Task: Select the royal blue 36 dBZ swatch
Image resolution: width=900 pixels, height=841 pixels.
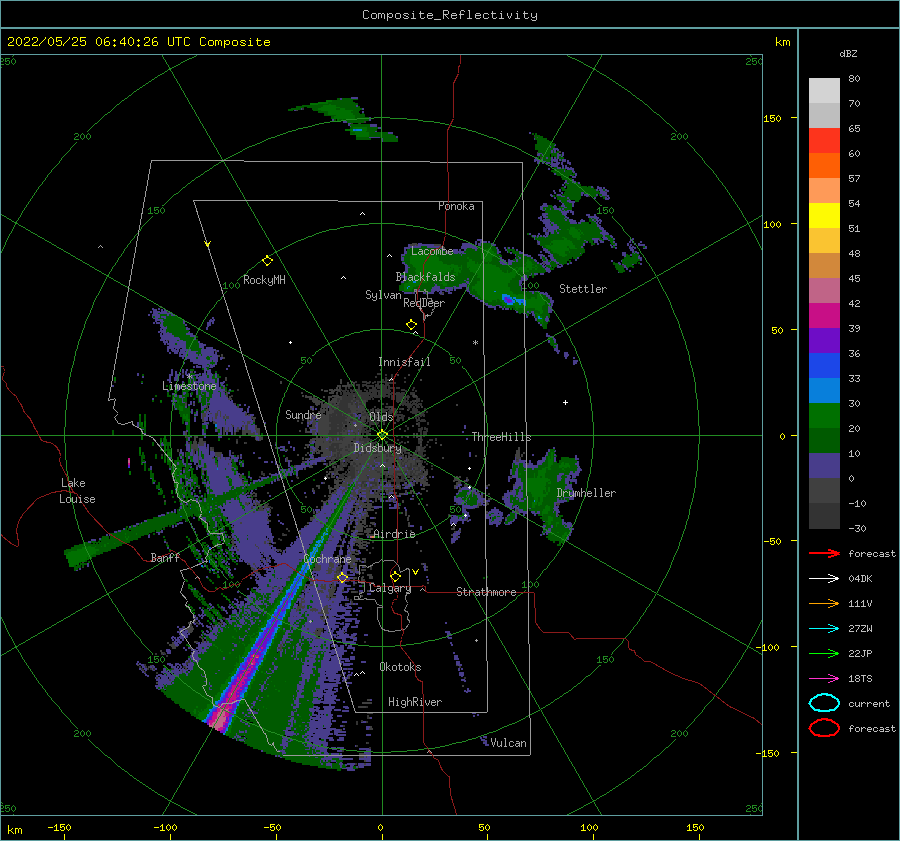Action: (824, 366)
